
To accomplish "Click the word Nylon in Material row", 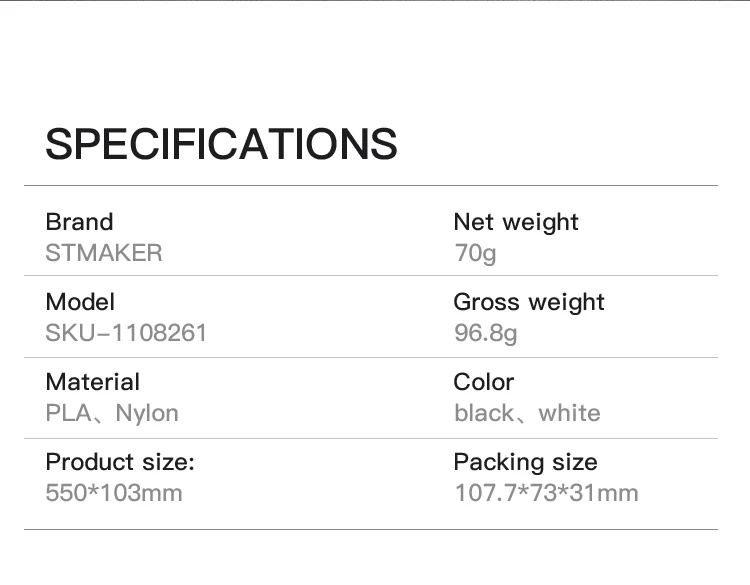I will 147,413.
